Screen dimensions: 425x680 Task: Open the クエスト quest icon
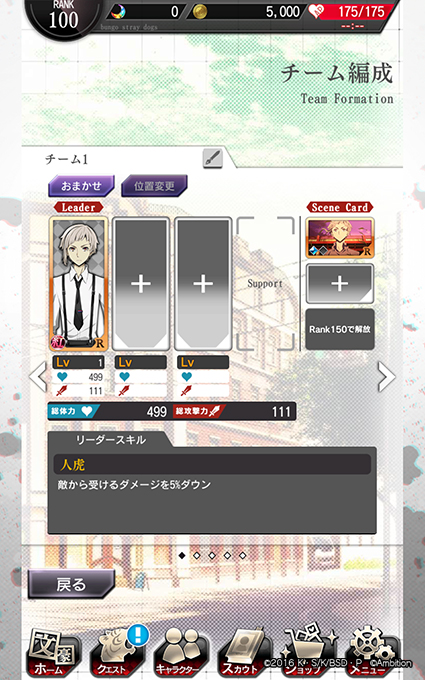[116, 653]
